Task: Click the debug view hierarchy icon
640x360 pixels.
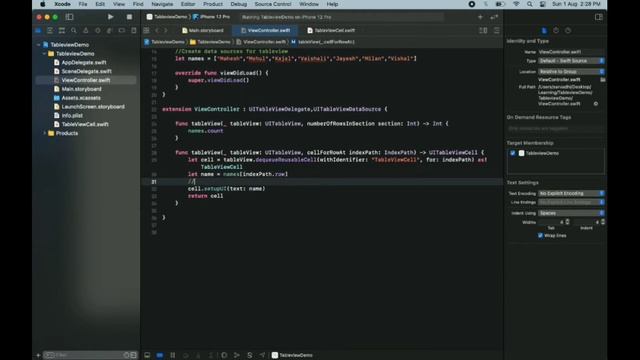Action: [x=224, y=355]
